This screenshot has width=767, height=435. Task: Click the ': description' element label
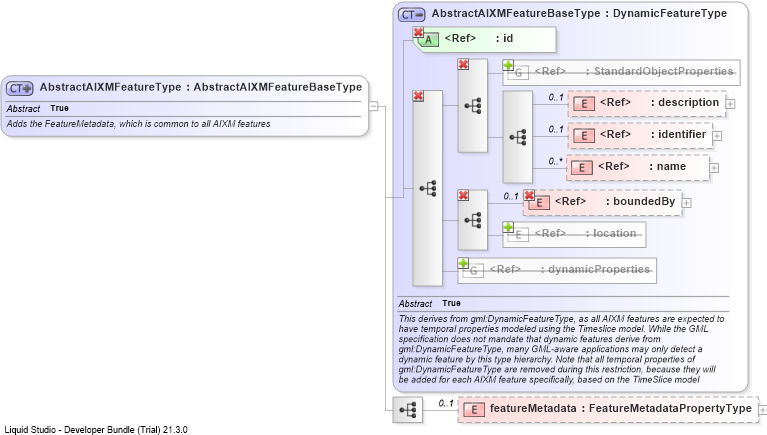(685, 102)
